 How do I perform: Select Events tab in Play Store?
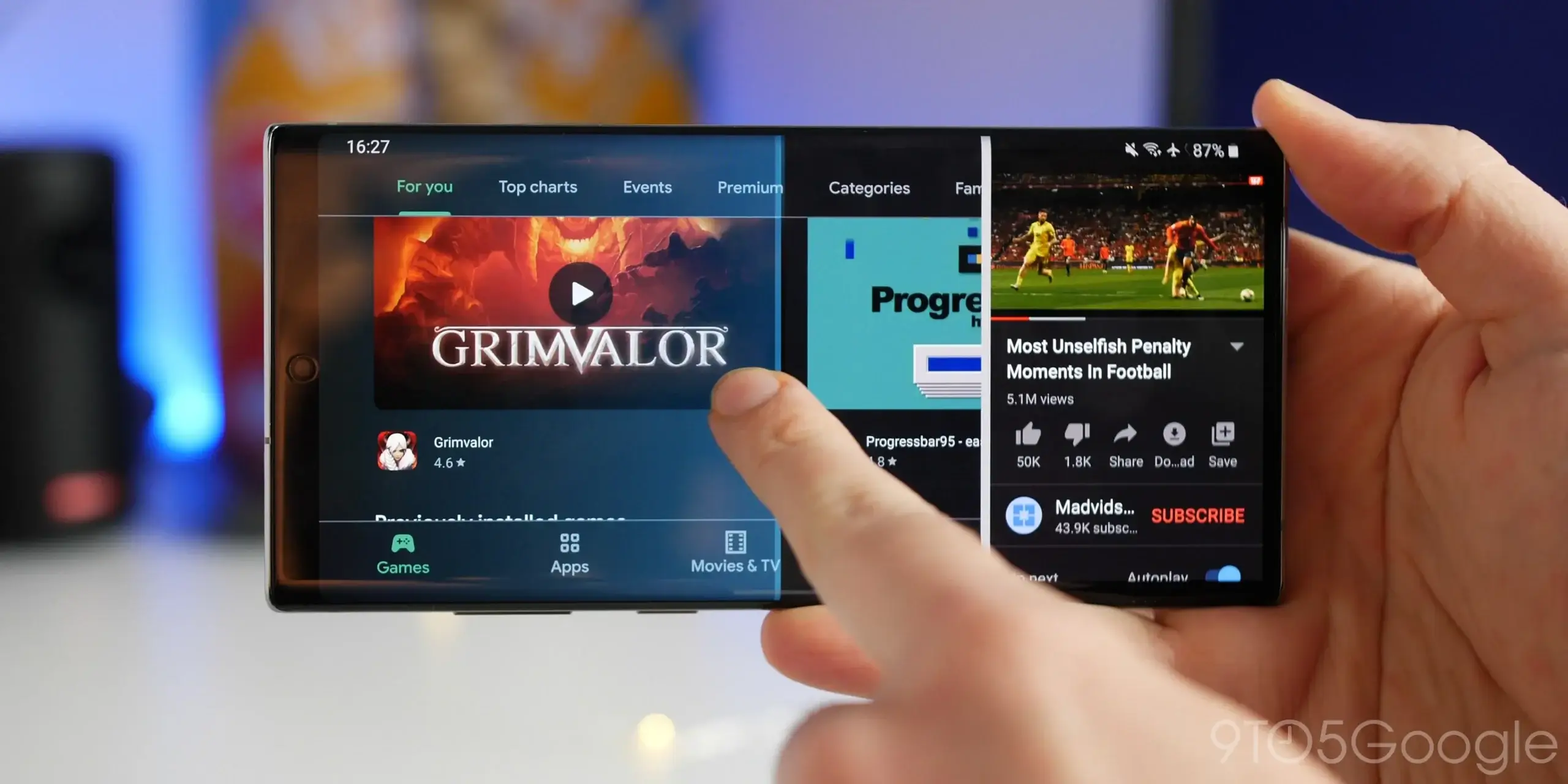647,187
